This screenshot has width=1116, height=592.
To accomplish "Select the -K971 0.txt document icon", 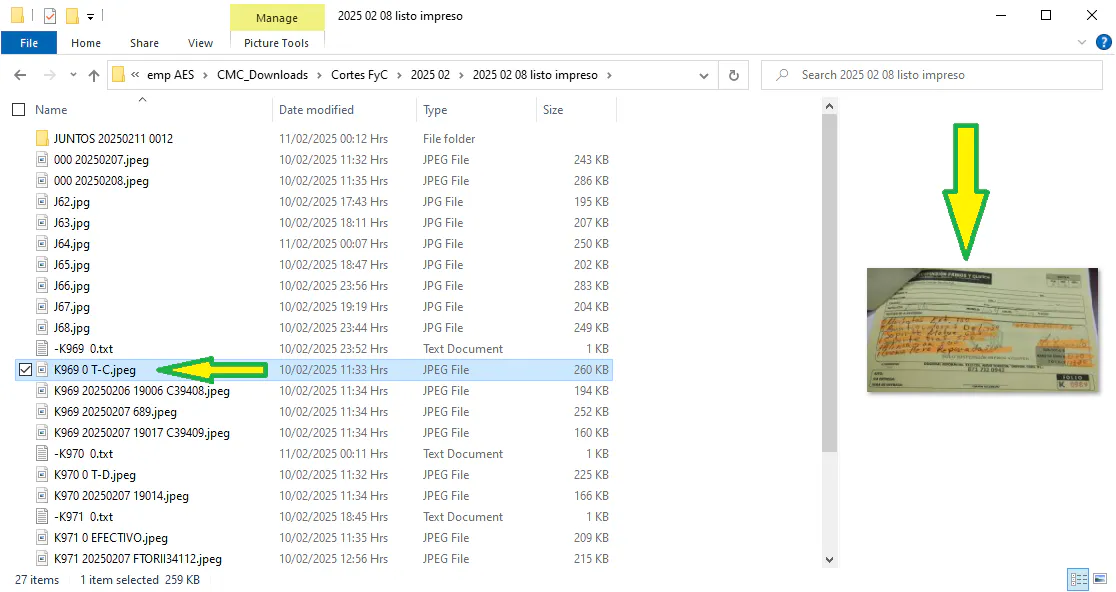I will [42, 517].
